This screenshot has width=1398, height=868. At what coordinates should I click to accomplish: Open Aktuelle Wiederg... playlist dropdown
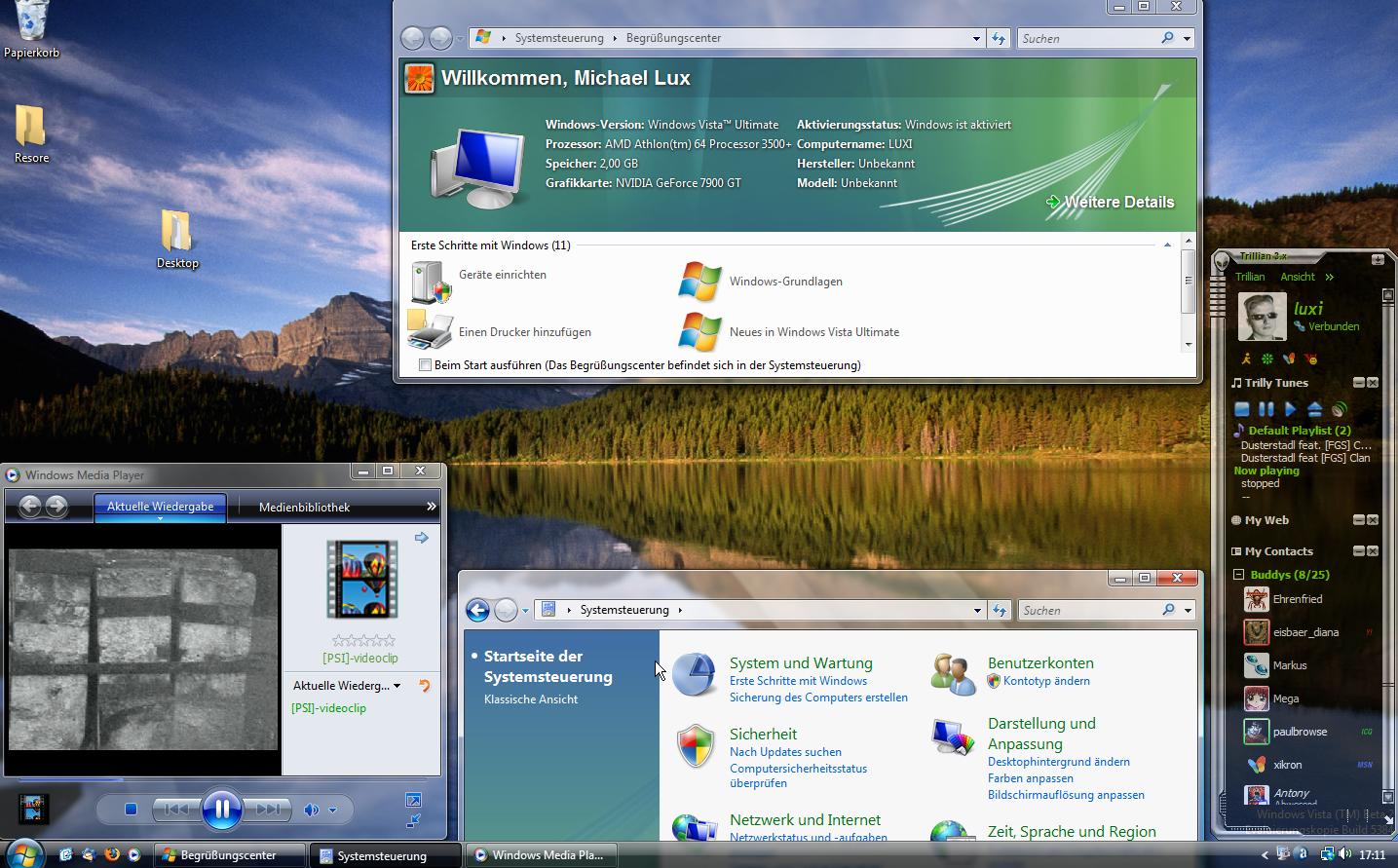(x=347, y=686)
